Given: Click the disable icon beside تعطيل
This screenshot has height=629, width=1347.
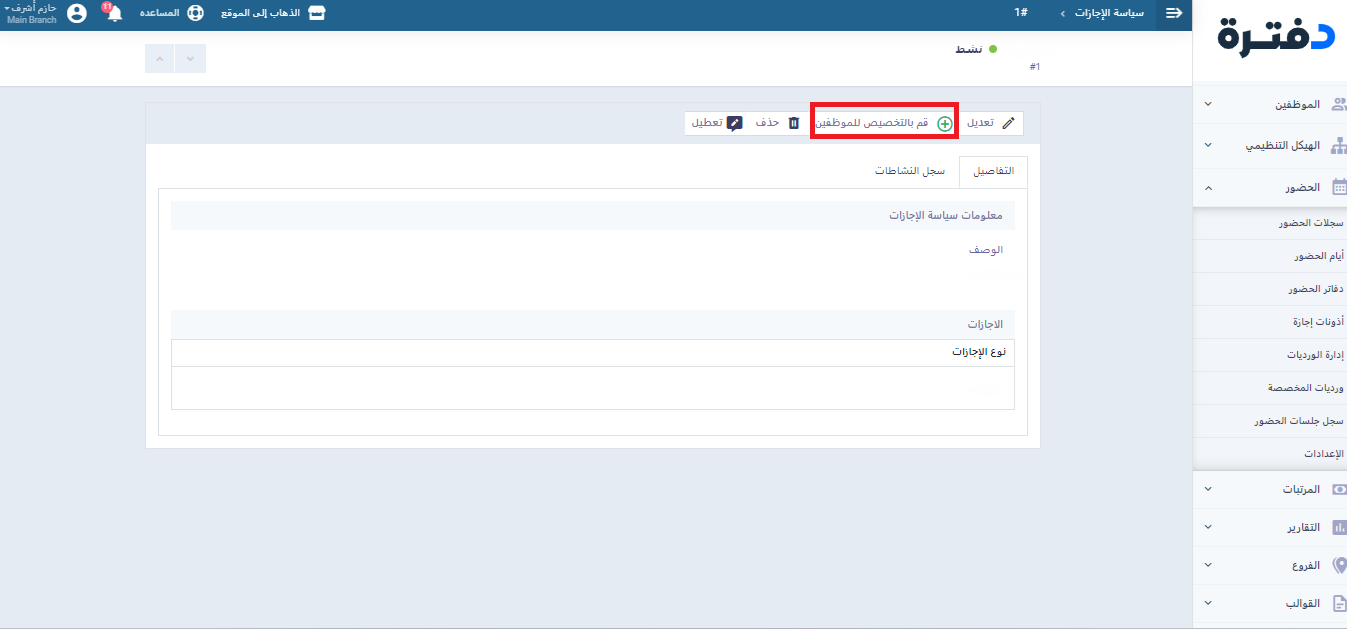Looking at the screenshot, I should click(x=735, y=123).
